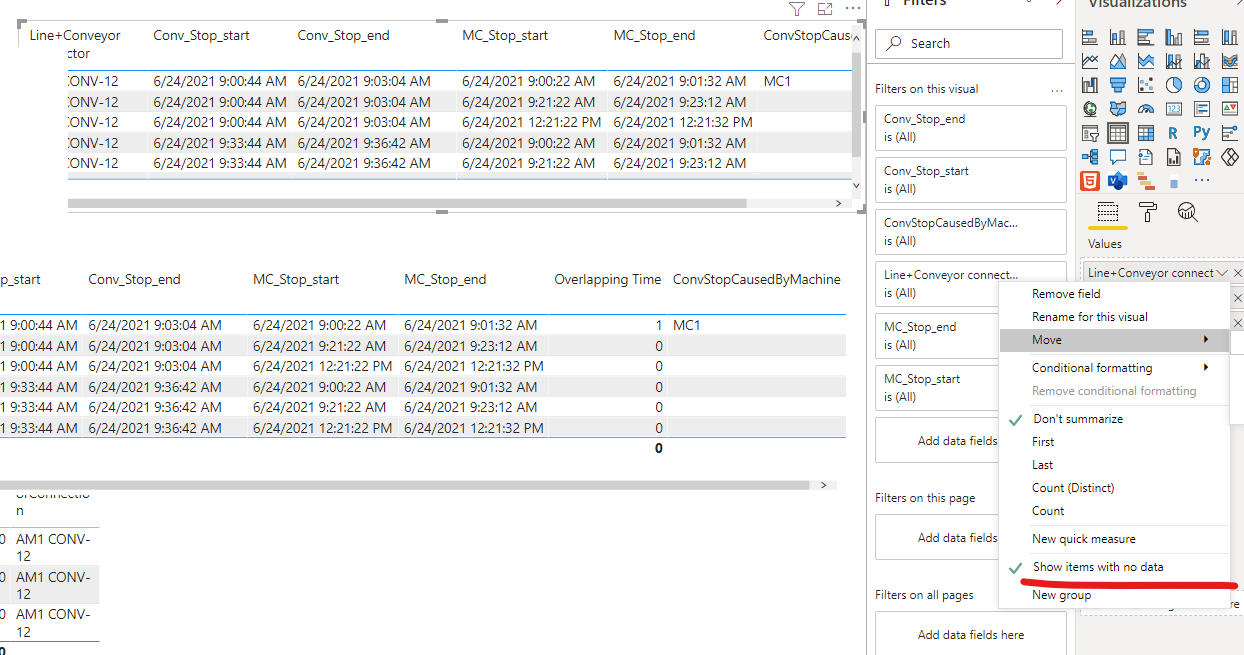Open Focus mode icon above top table

(825, 9)
